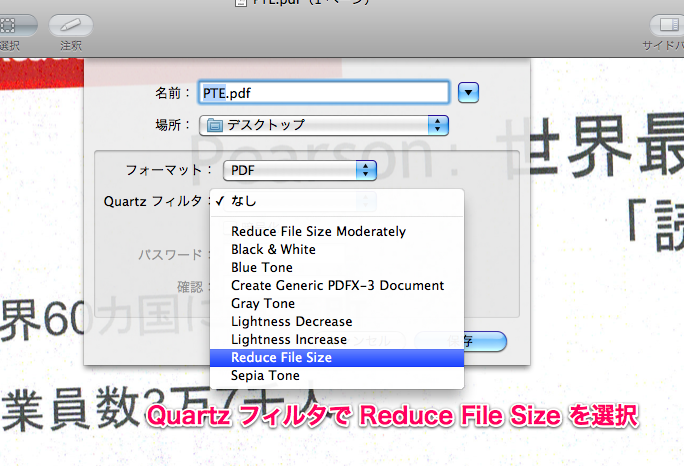Click the 注釈 annotate pencil toolbar icon
Image resolution: width=684 pixels, height=466 pixels.
tap(71, 25)
